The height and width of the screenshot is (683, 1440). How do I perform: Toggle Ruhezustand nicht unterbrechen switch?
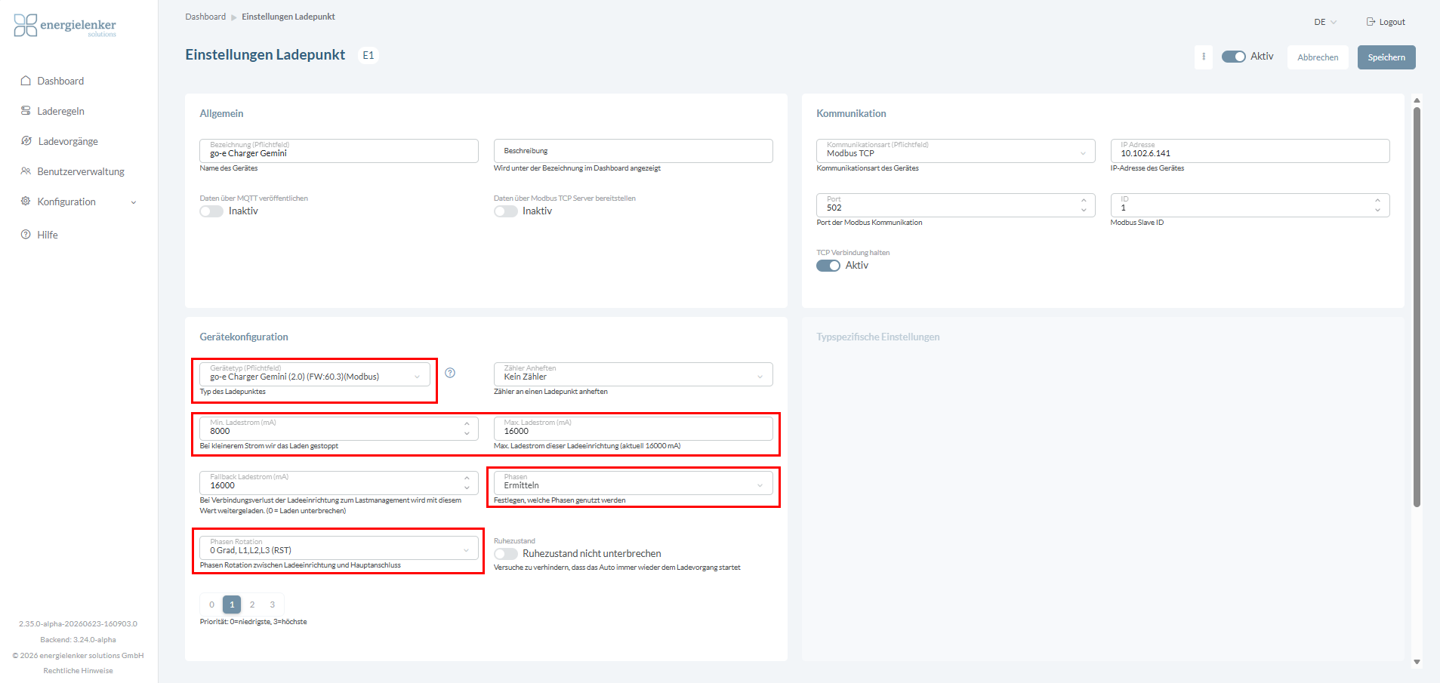(506, 553)
